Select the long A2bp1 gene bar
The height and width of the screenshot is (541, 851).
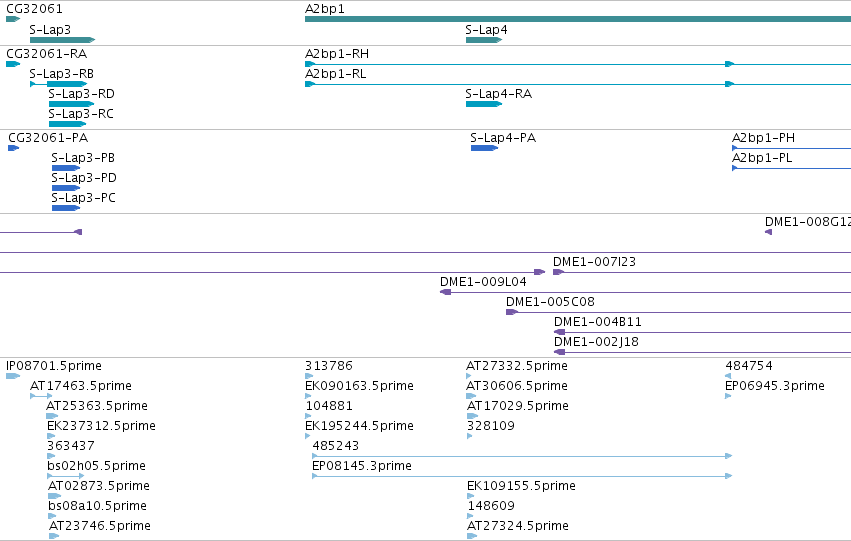tap(578, 19)
